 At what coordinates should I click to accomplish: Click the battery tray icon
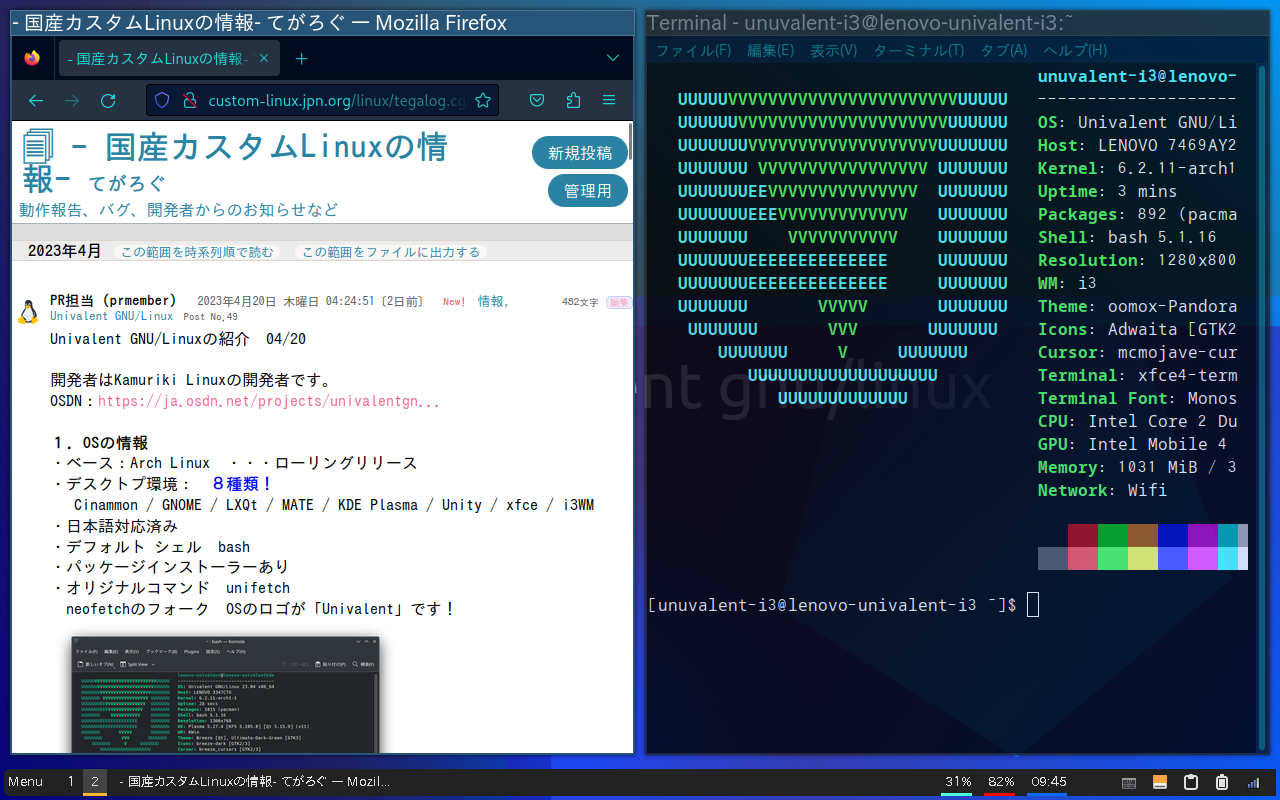tap(1222, 782)
